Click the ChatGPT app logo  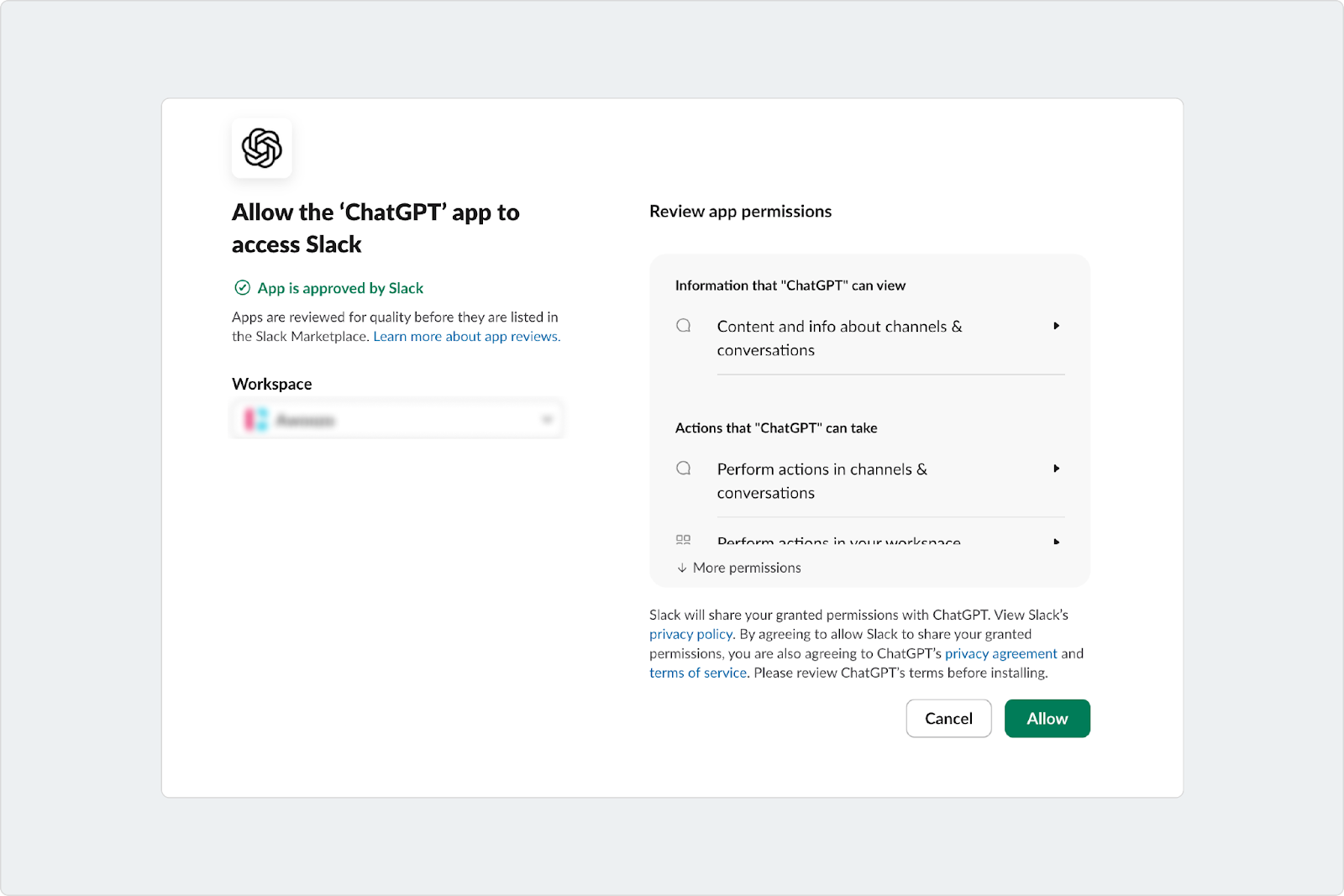[x=261, y=148]
